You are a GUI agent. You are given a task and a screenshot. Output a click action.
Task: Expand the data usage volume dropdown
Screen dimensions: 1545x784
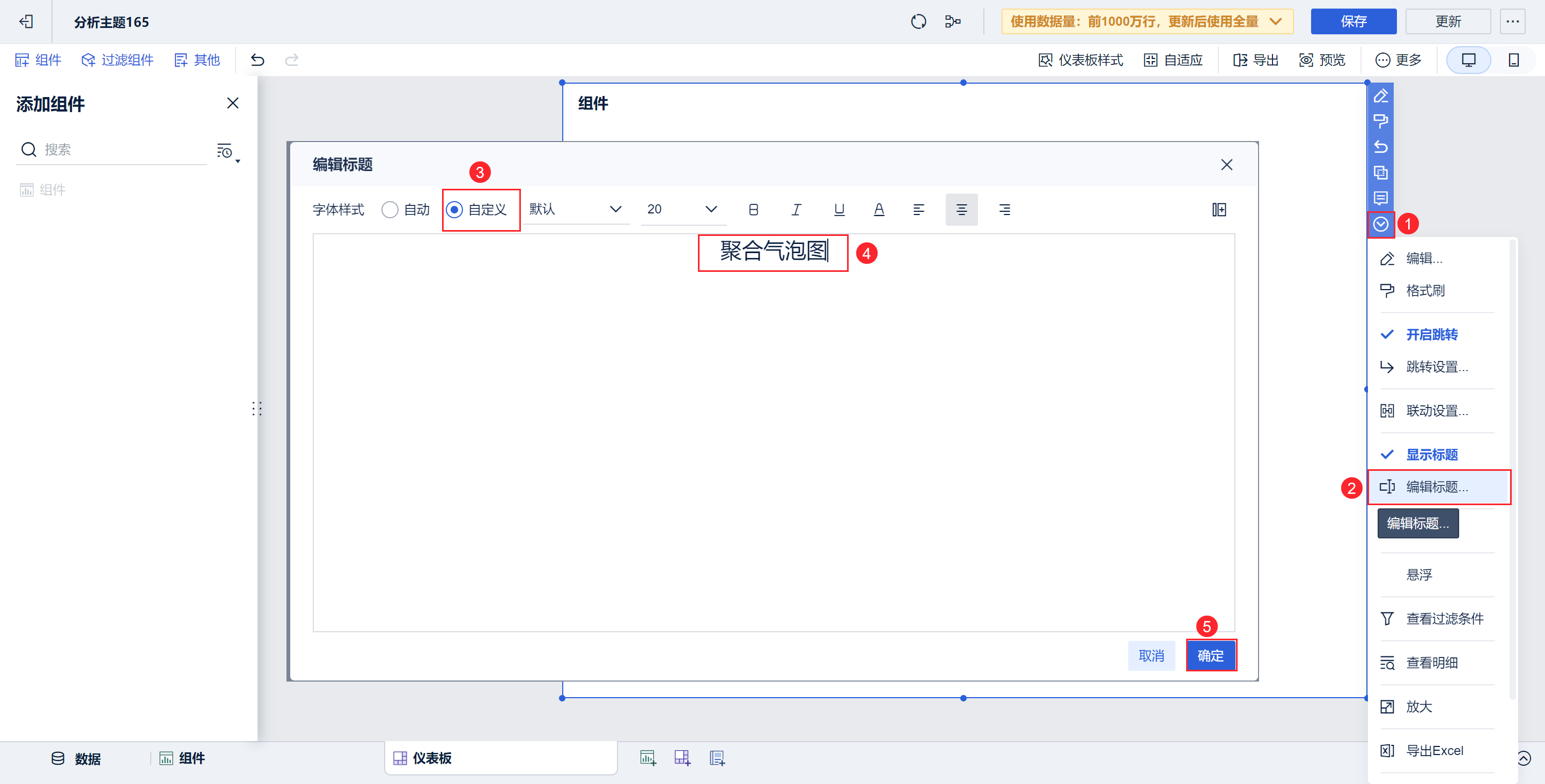tap(1276, 21)
